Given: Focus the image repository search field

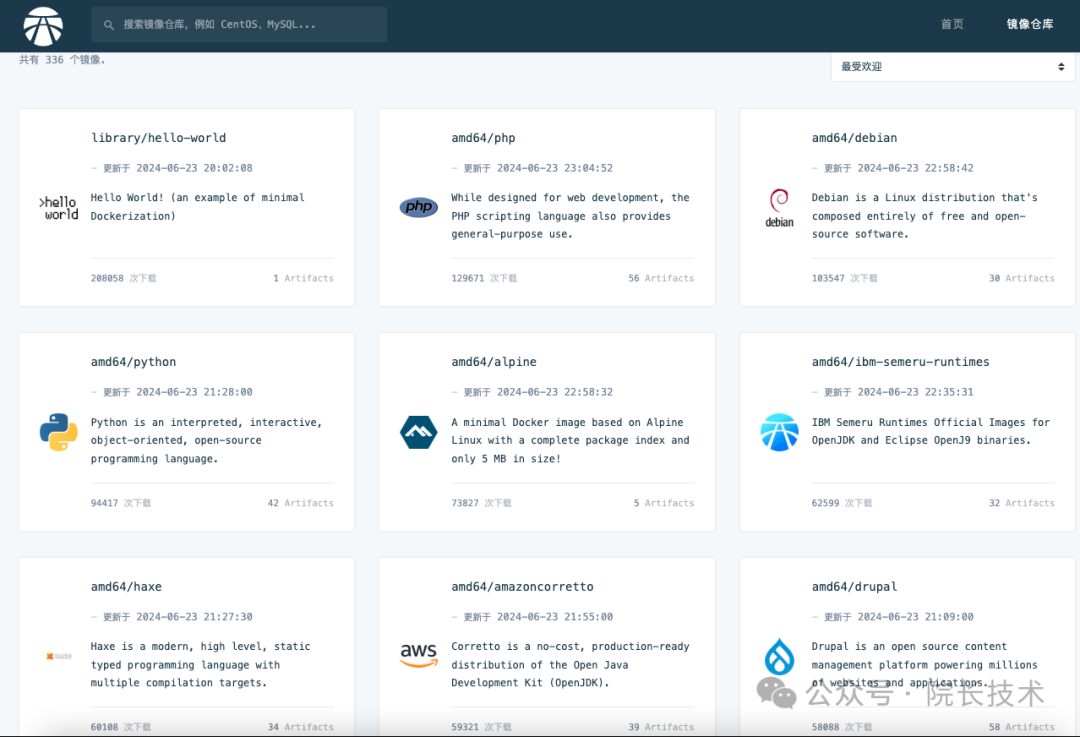Looking at the screenshot, I should tap(238, 25).
